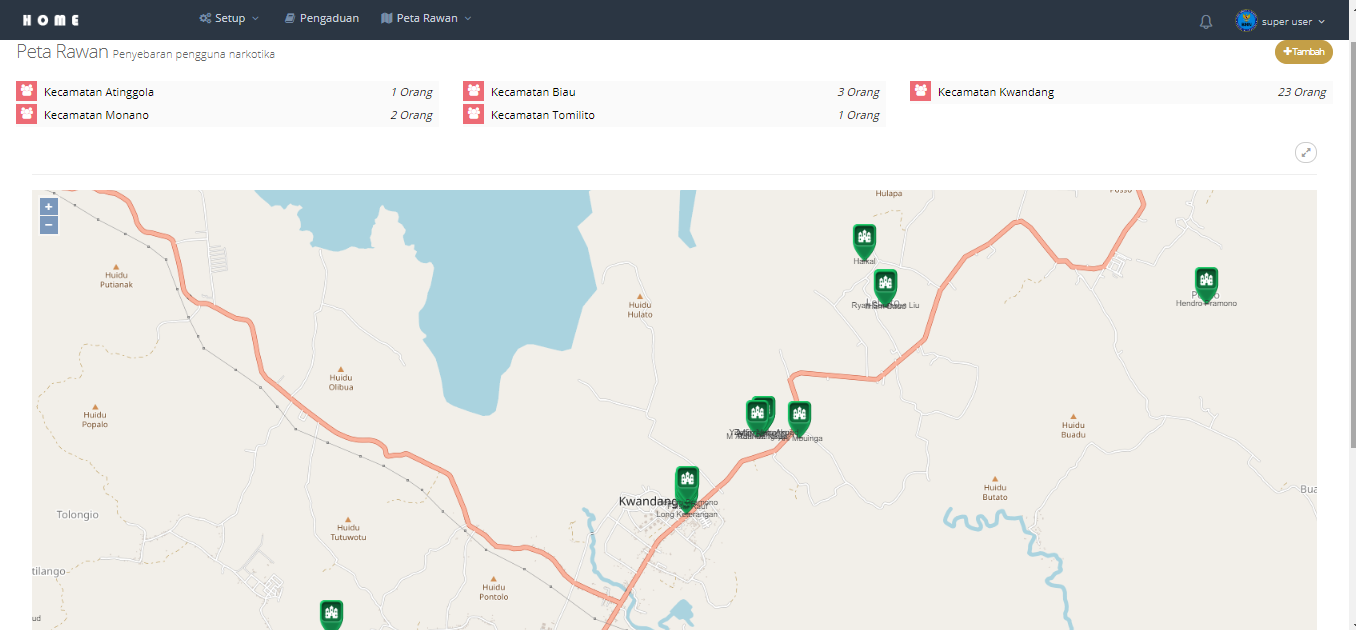The image size is (1356, 630).
Task: Click the Kecamatan Kwandang people icon
Action: pos(920,92)
